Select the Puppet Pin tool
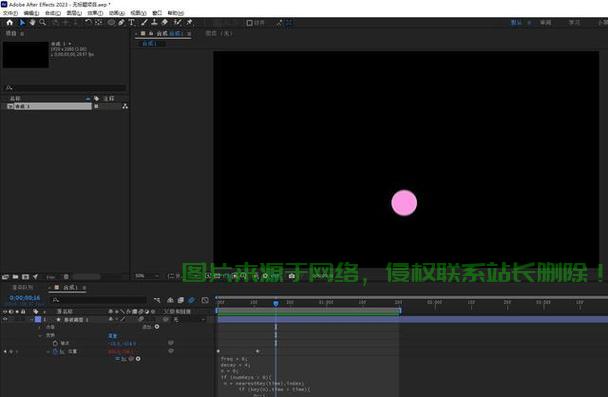The width and height of the screenshot is (608, 397). pyautogui.click(x=189, y=22)
